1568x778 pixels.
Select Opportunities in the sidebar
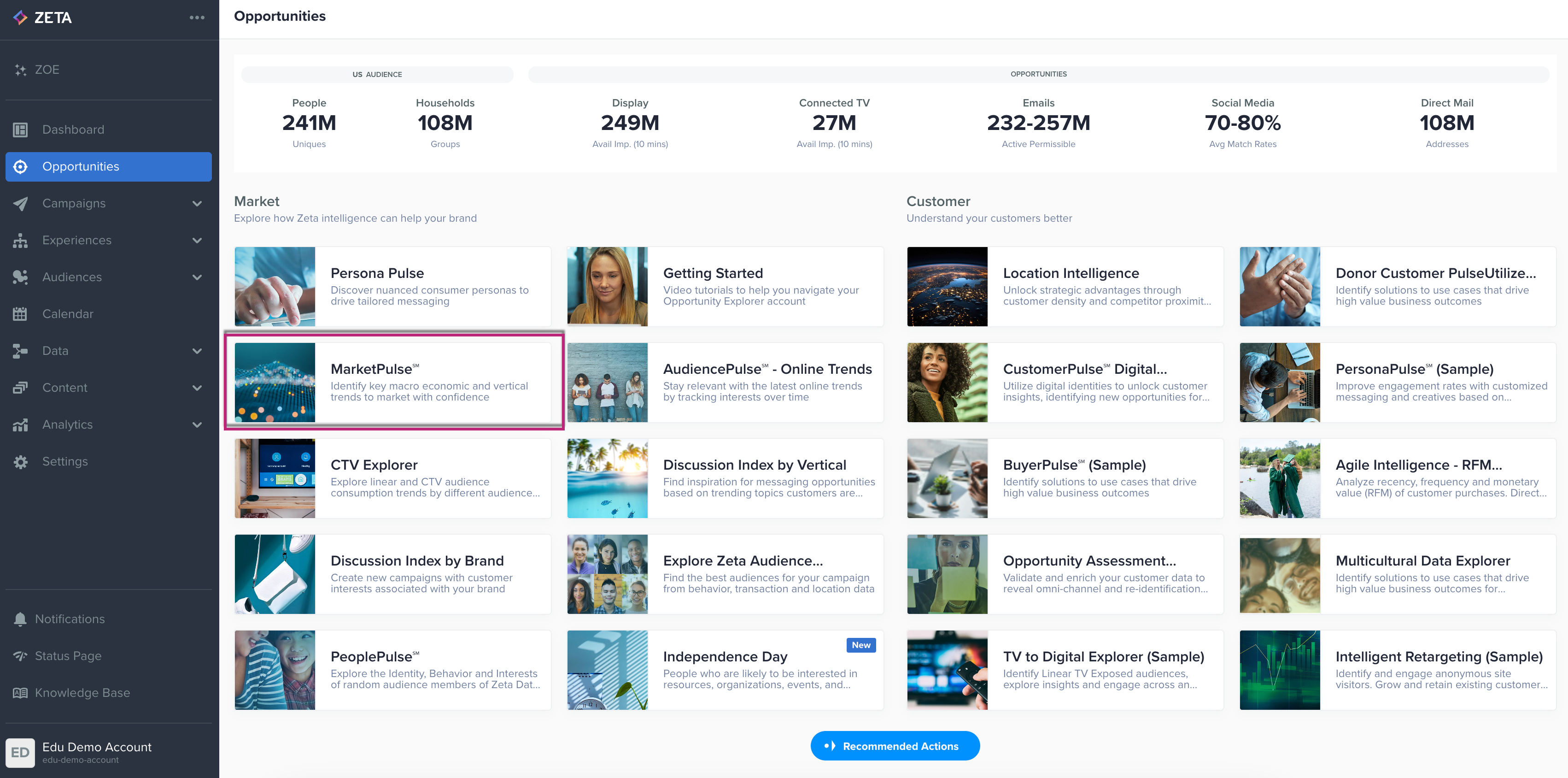click(108, 167)
